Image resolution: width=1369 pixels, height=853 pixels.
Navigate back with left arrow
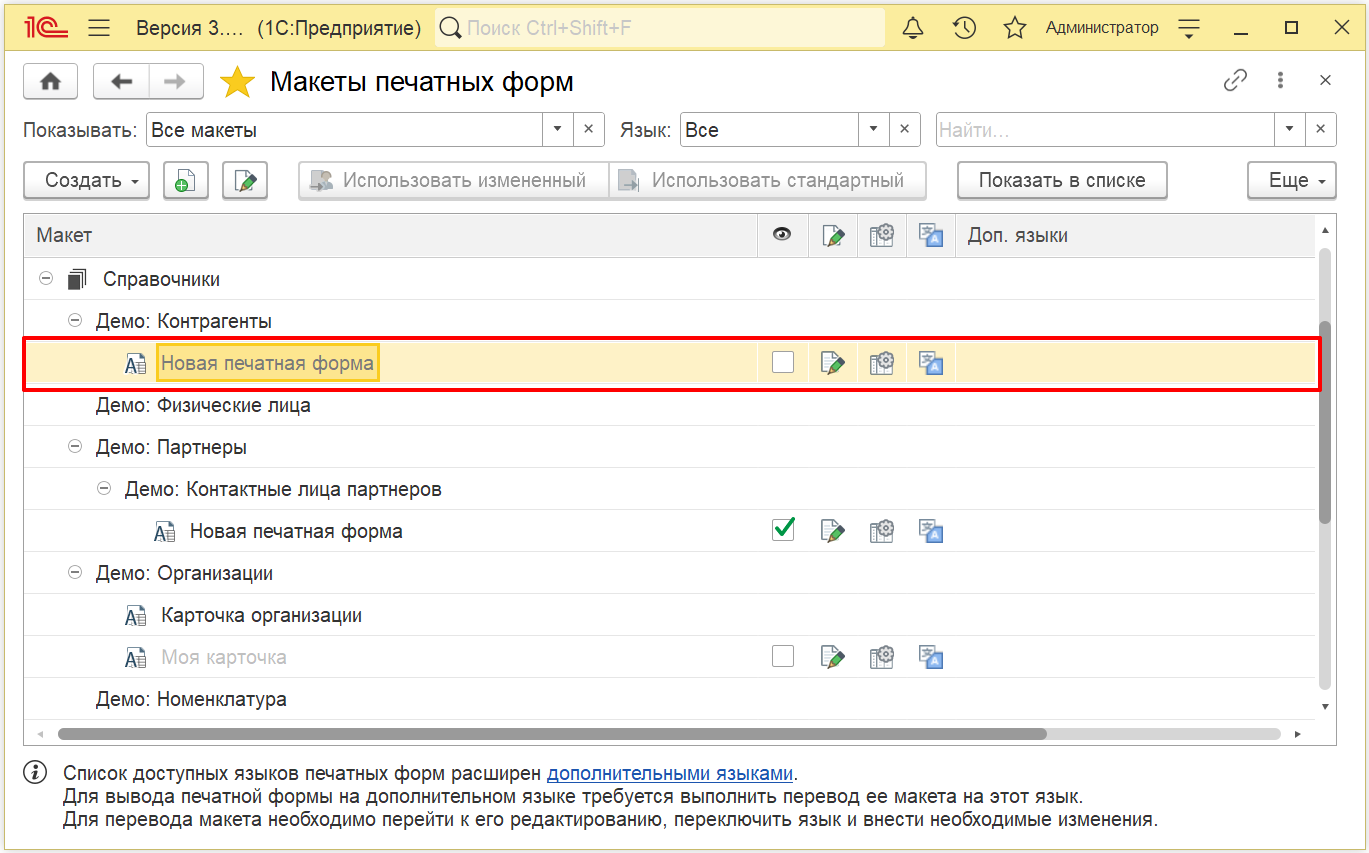click(x=122, y=82)
